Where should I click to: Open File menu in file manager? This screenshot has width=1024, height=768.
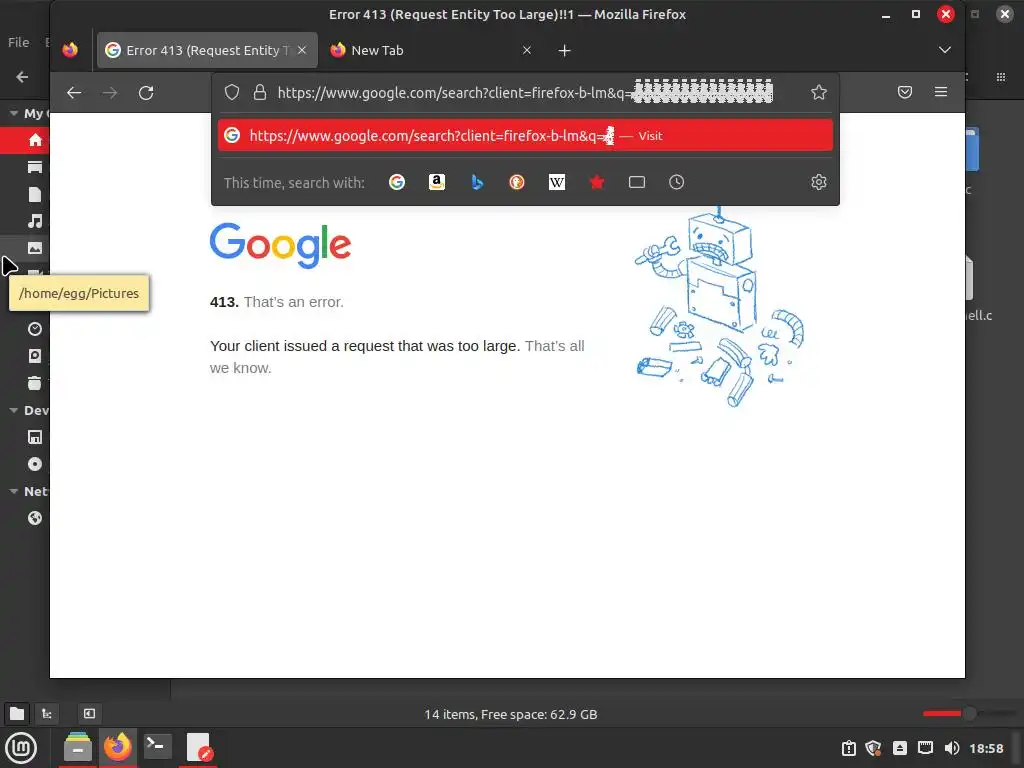[x=18, y=42]
